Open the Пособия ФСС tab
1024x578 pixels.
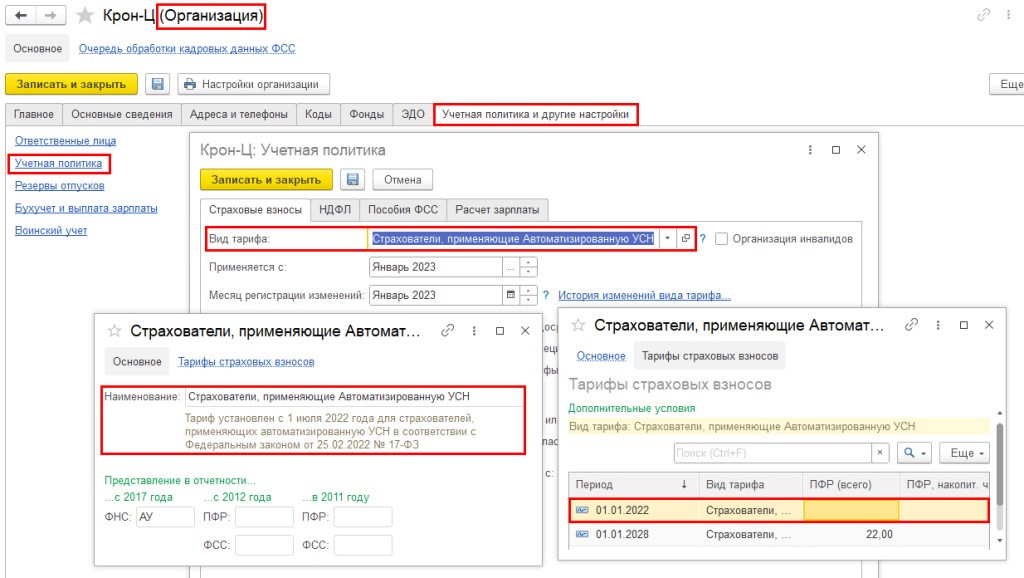(x=402, y=209)
